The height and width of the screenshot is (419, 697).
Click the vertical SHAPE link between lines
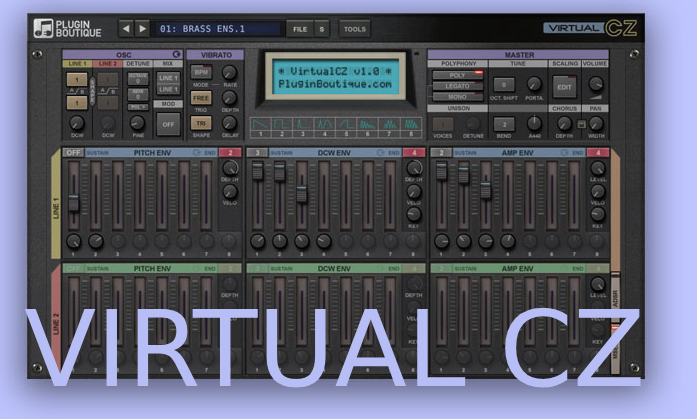[x=92, y=92]
